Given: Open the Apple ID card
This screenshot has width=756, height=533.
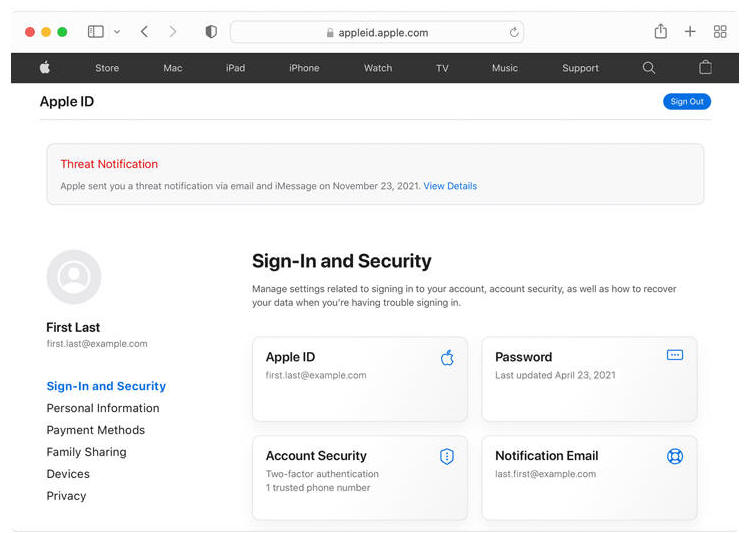Looking at the screenshot, I should coord(360,379).
